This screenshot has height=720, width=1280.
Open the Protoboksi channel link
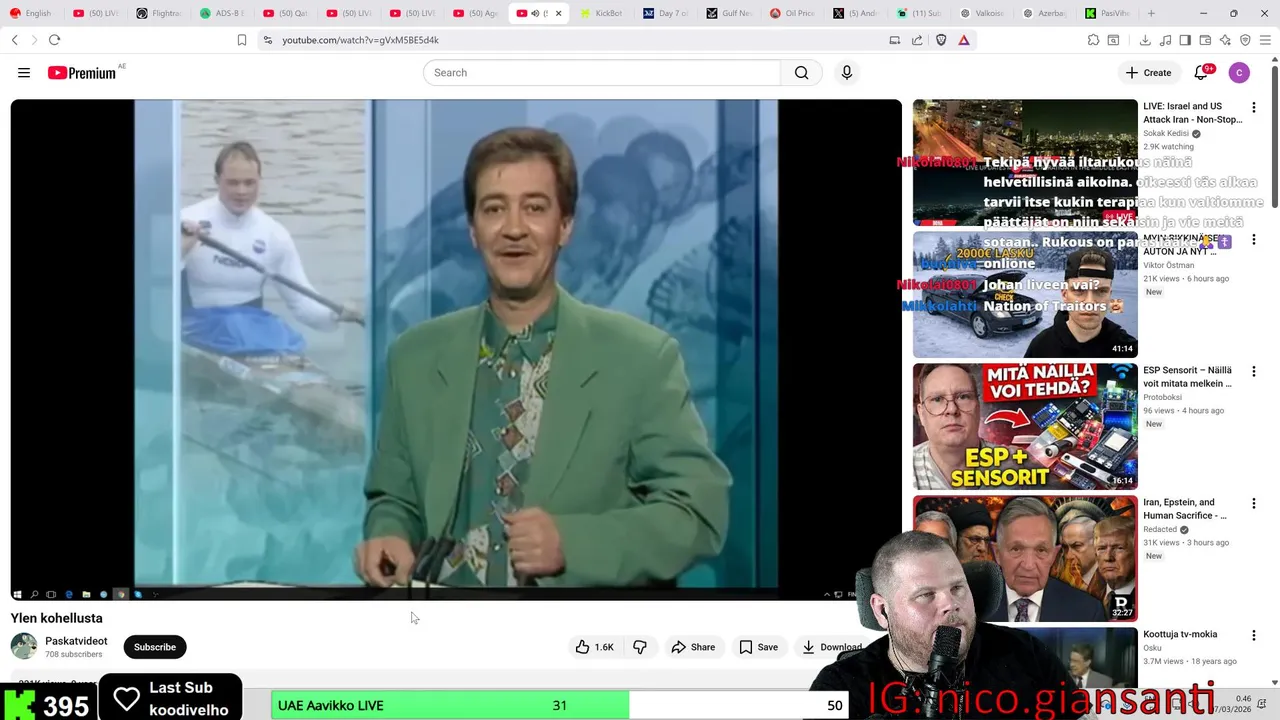click(1165, 397)
